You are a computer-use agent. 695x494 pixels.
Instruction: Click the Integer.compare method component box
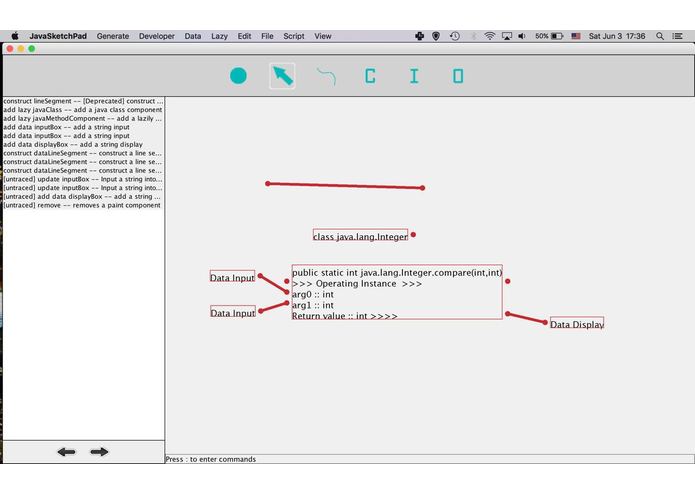[x=397, y=292]
